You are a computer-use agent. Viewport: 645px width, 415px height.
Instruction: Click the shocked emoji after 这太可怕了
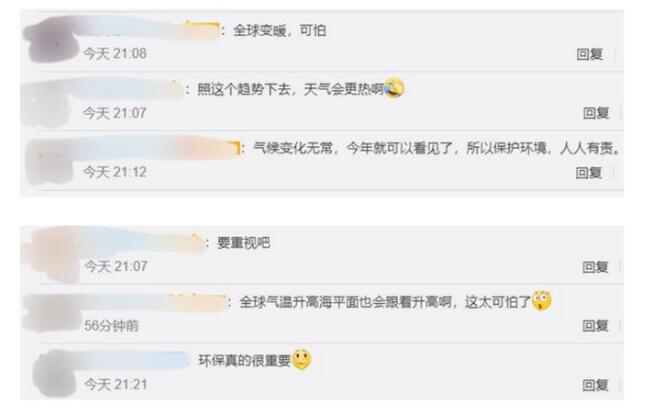tap(541, 301)
